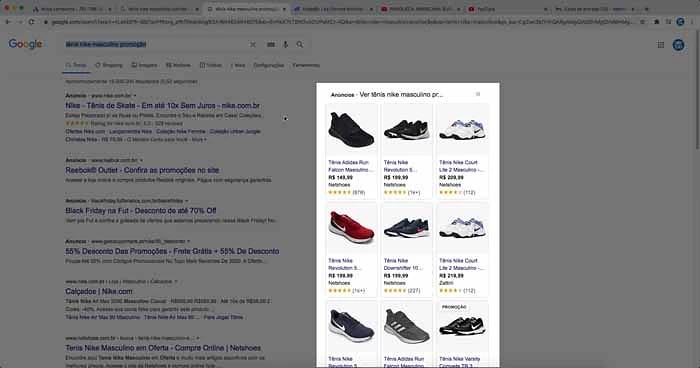This screenshot has height=368, width=700.
Task: Click the info icon in shopping ads panel
Action: [x=478, y=94]
